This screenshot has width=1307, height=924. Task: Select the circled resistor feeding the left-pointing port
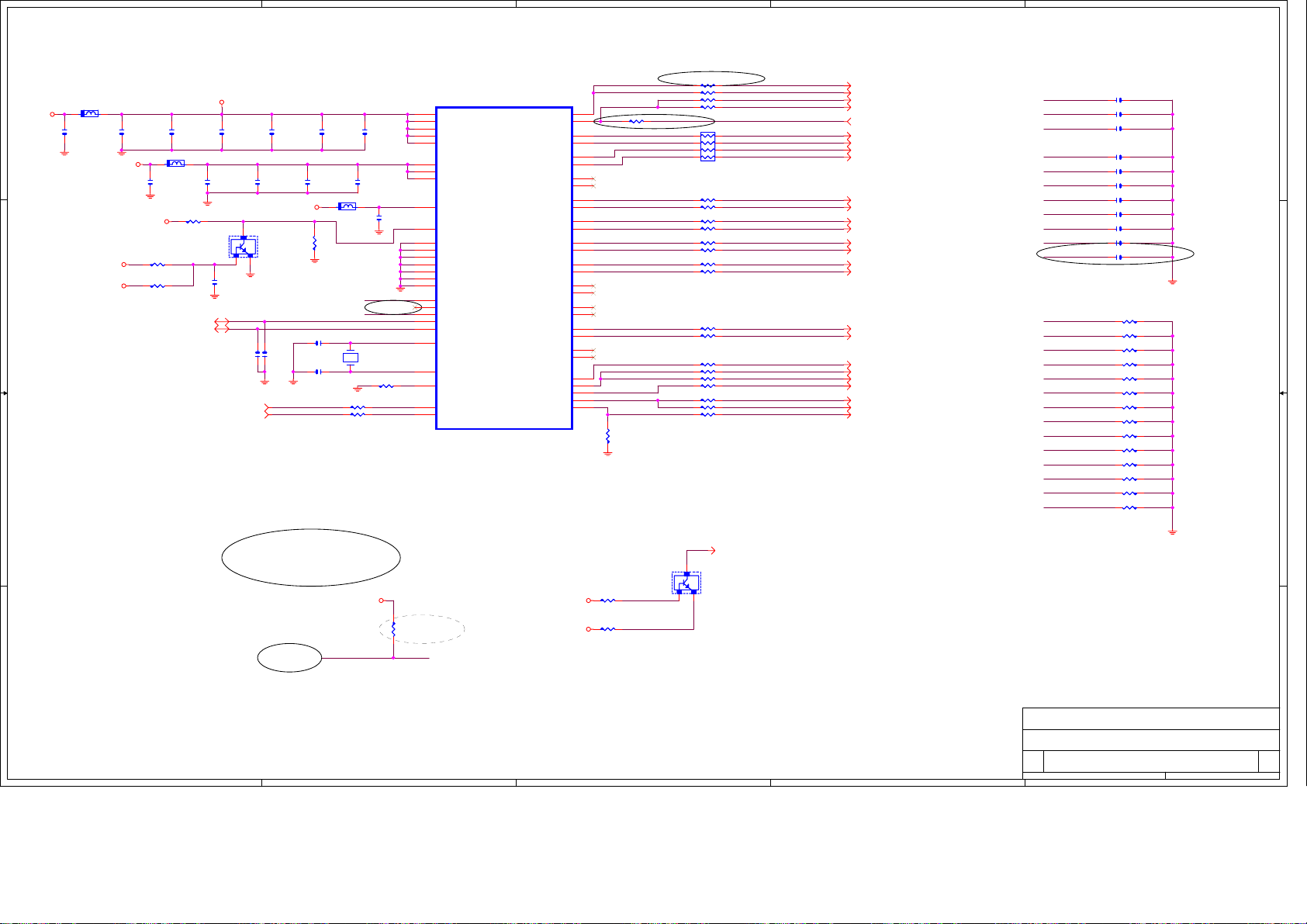pos(637,121)
